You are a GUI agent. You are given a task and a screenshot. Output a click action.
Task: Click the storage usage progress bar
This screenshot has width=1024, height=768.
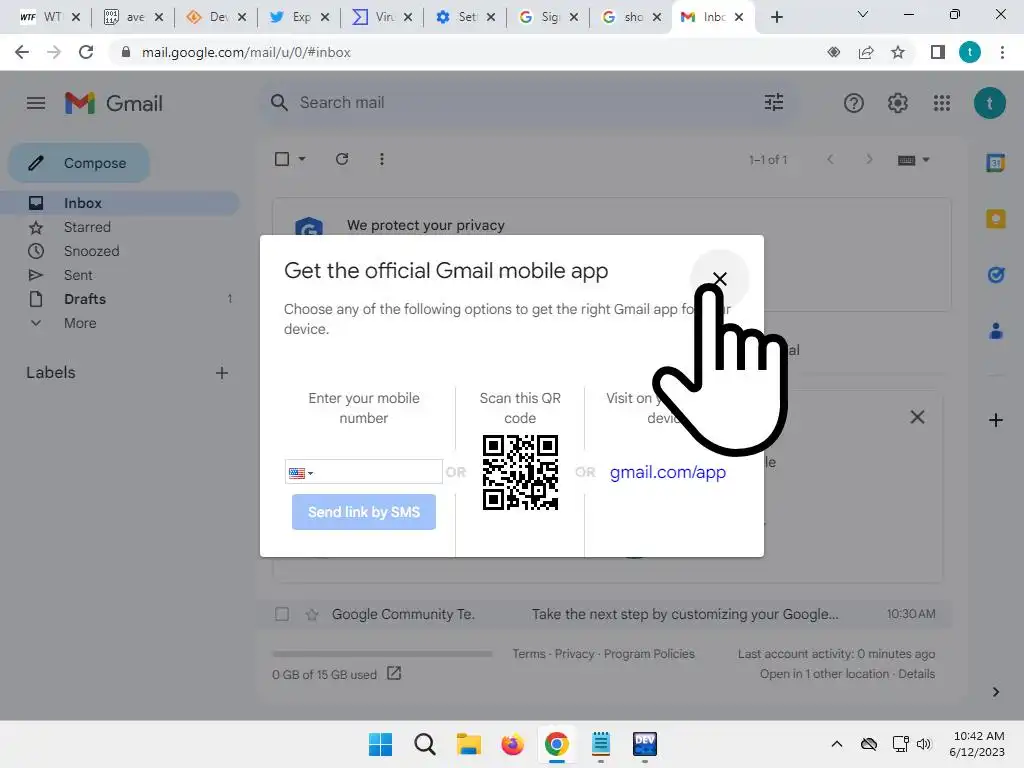[x=382, y=654]
